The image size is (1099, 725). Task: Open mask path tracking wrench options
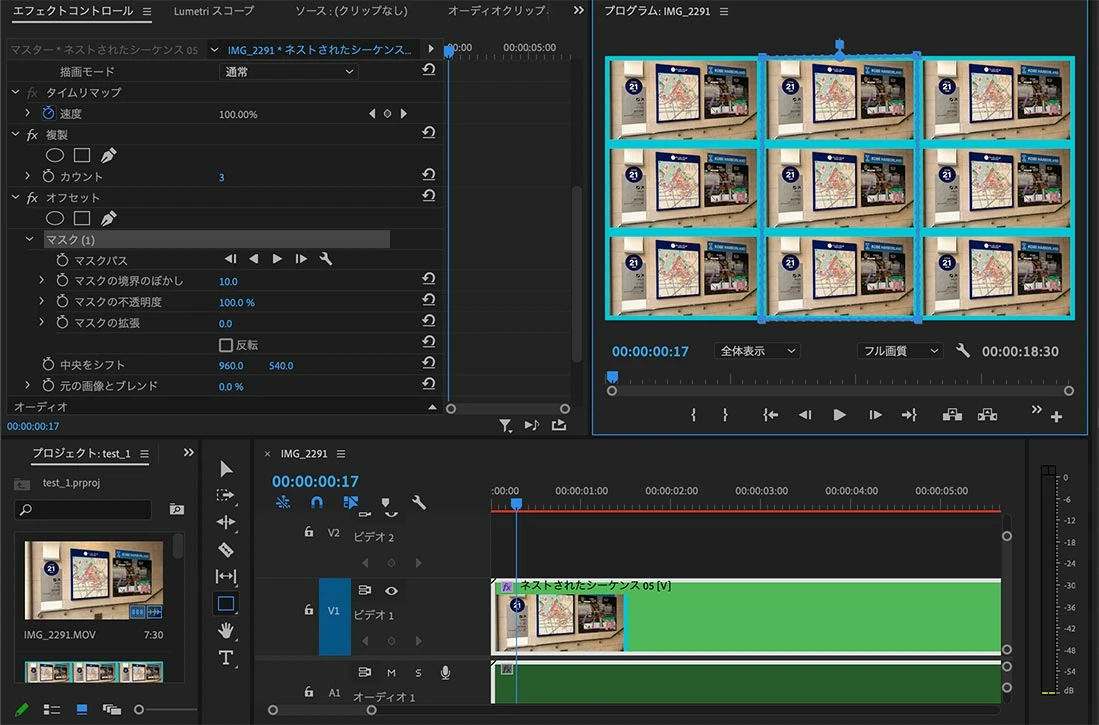326,259
